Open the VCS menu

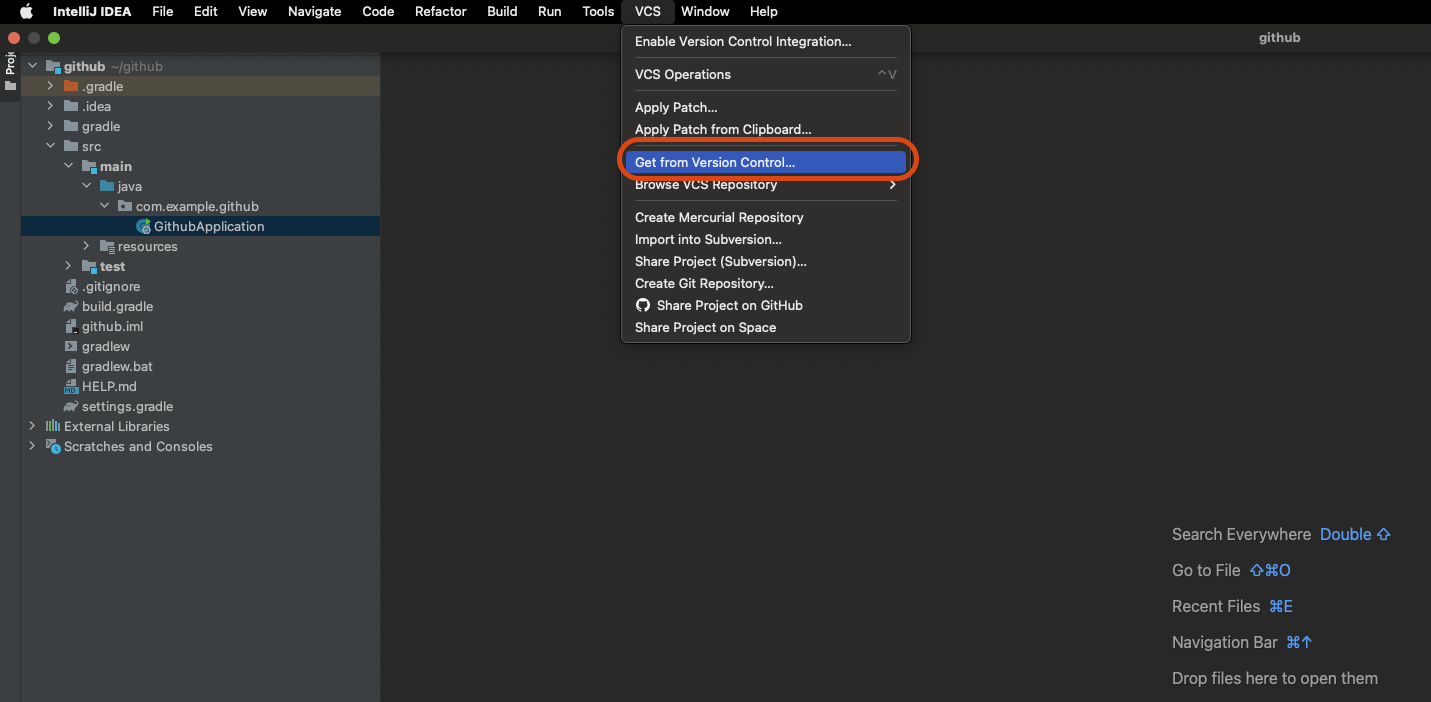pos(647,11)
